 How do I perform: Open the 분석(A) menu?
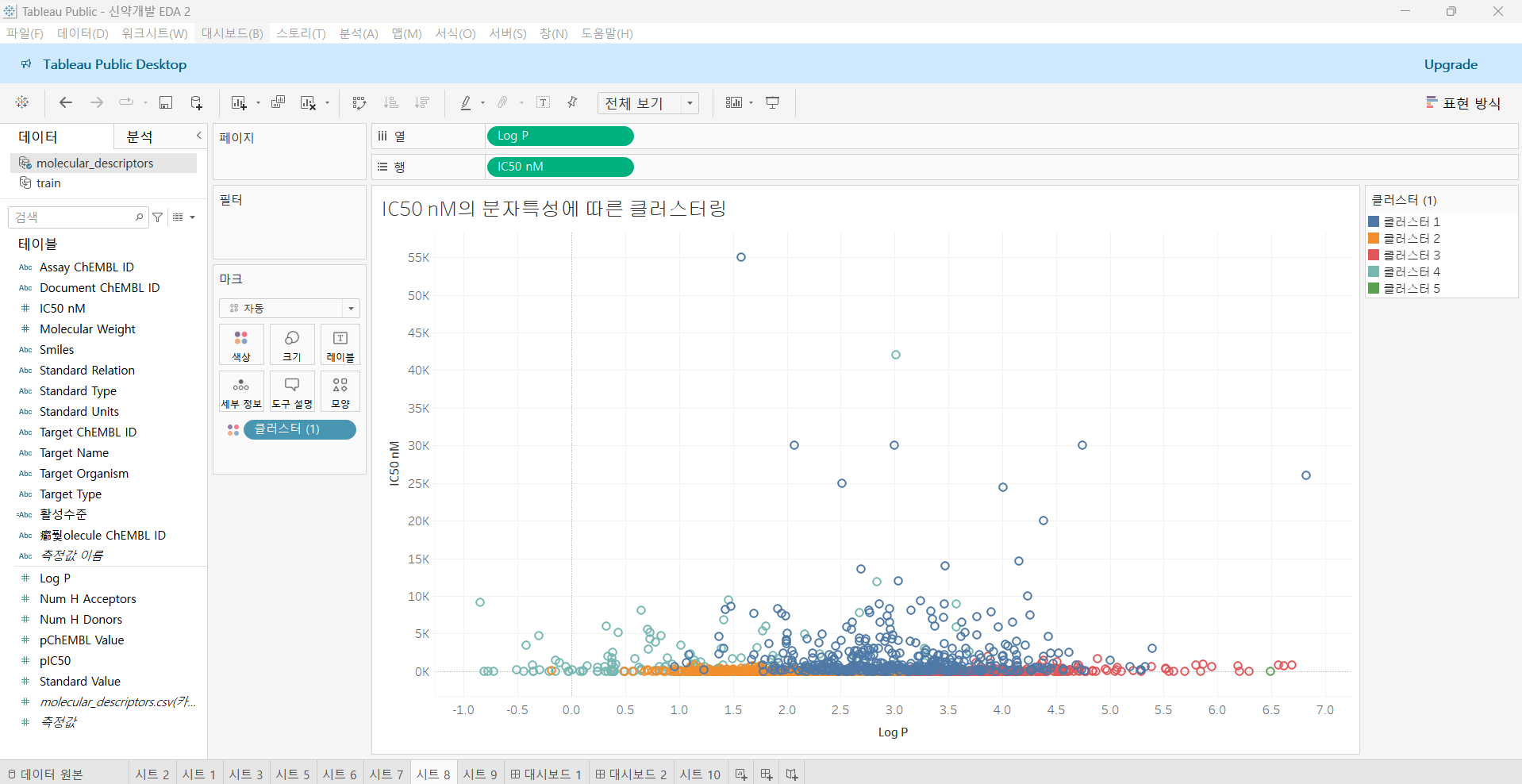(359, 33)
